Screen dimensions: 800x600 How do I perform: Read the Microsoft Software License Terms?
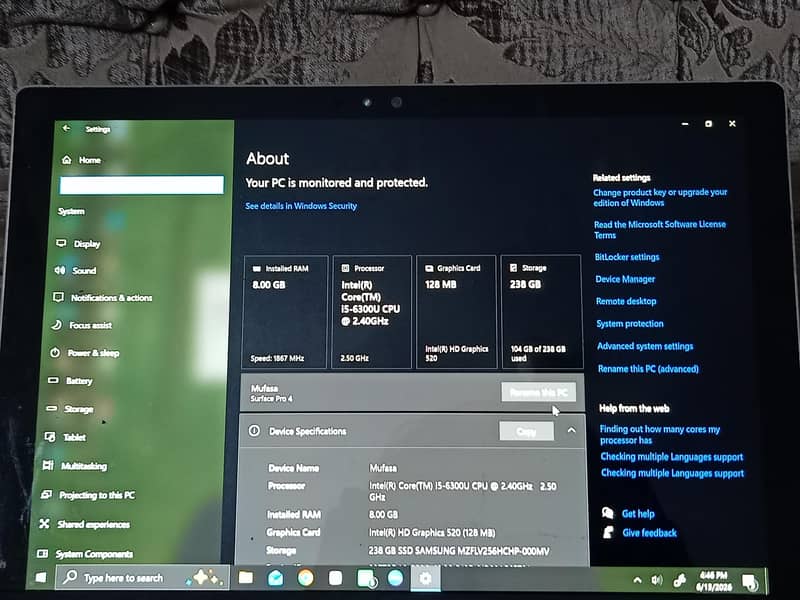[660, 230]
